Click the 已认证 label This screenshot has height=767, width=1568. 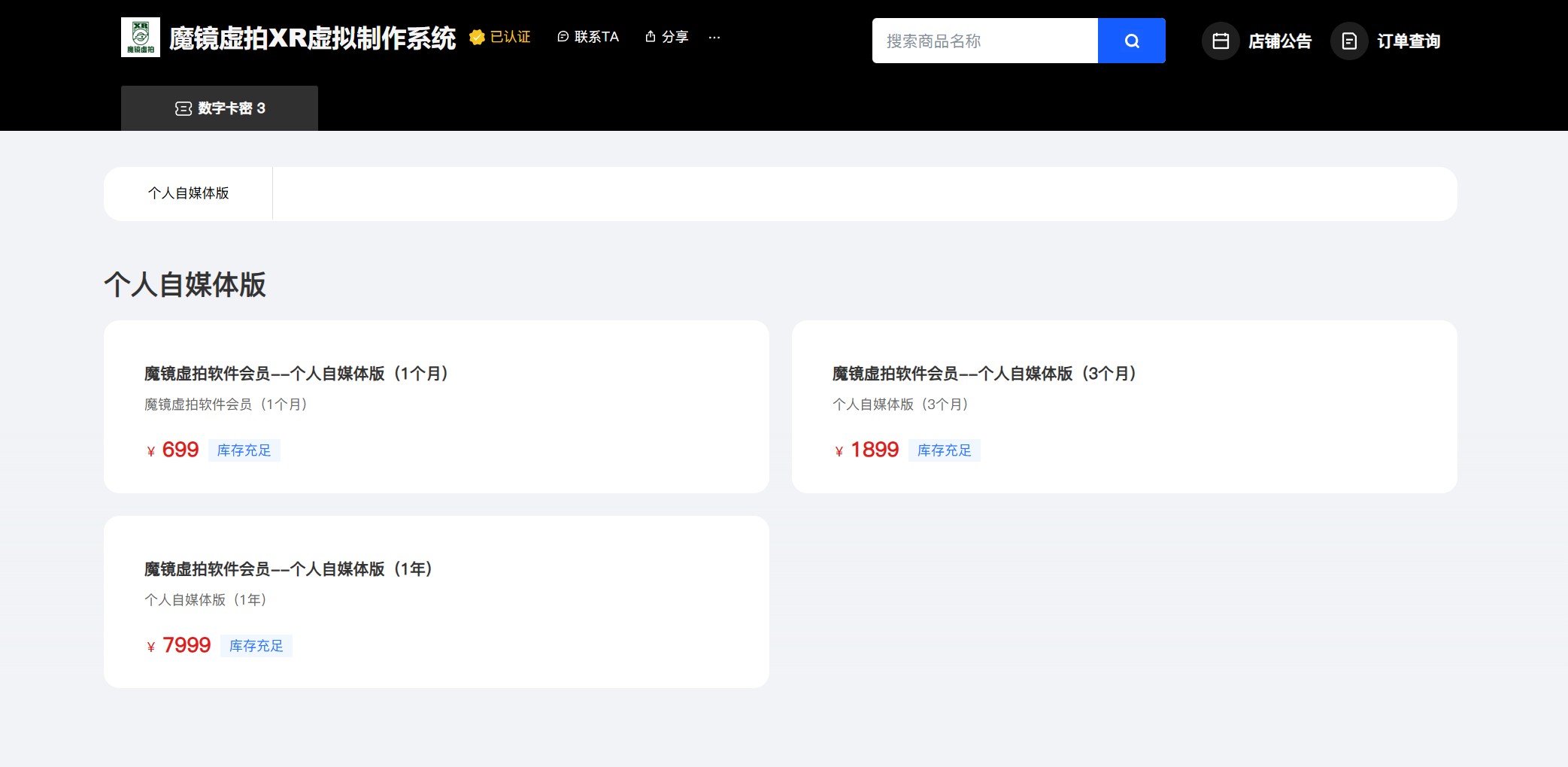tap(511, 37)
